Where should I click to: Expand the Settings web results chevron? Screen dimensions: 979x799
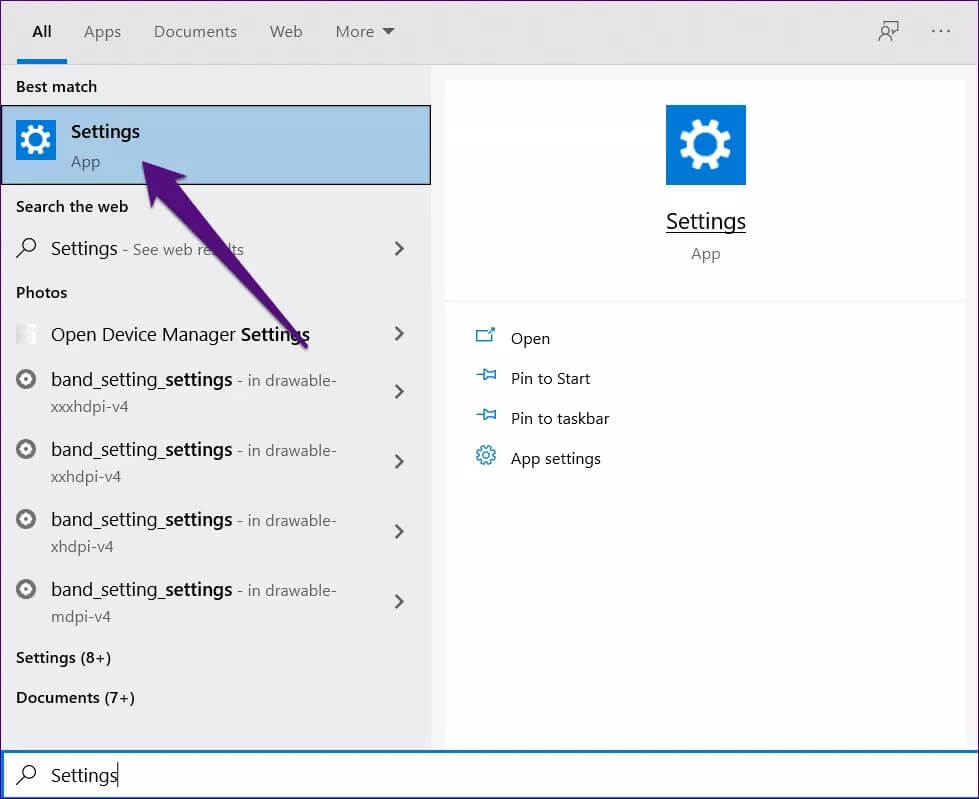point(400,248)
